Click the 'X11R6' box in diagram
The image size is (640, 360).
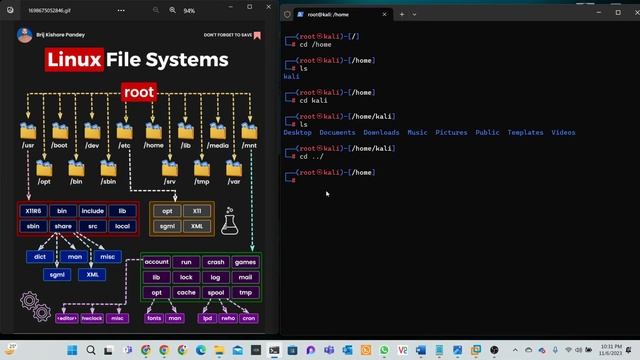tap(33, 211)
